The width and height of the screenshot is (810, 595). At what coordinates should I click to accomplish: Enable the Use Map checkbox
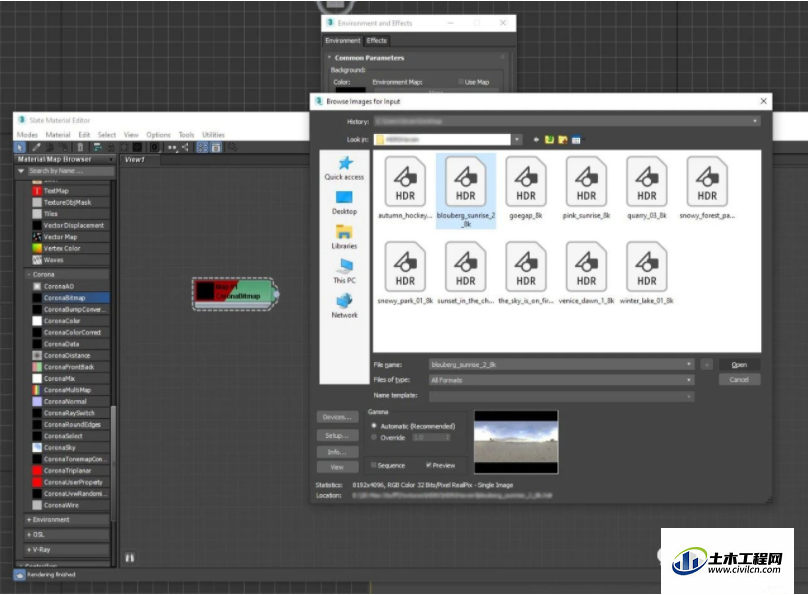click(x=461, y=82)
